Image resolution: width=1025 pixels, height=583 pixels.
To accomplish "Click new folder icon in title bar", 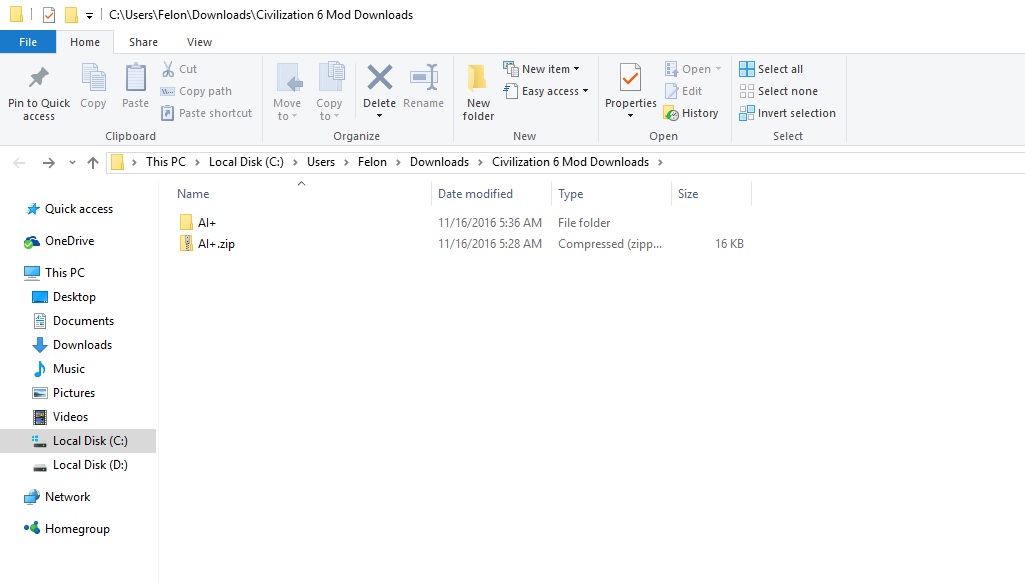I will (x=71, y=14).
